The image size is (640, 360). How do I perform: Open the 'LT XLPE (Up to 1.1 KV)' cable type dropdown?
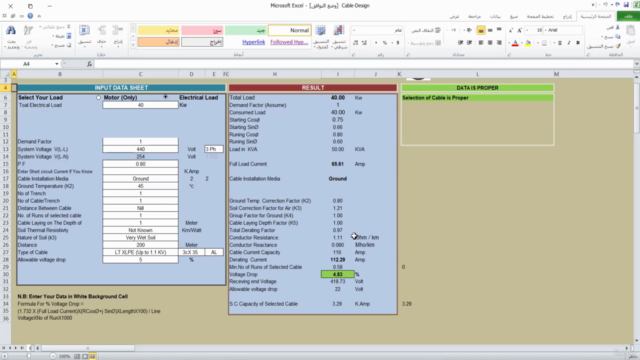click(140, 252)
